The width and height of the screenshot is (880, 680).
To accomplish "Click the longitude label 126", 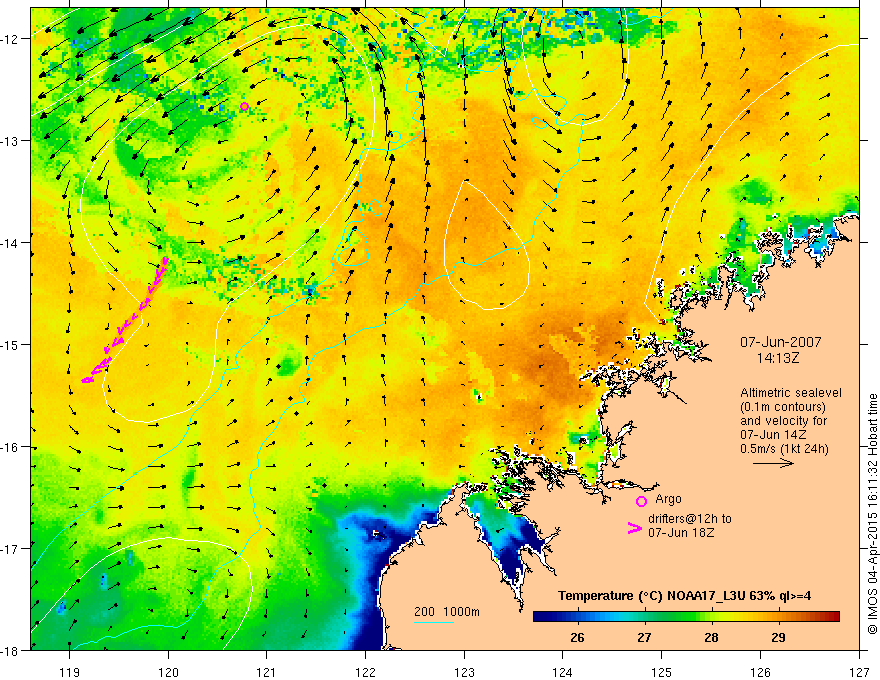I will point(760,672).
